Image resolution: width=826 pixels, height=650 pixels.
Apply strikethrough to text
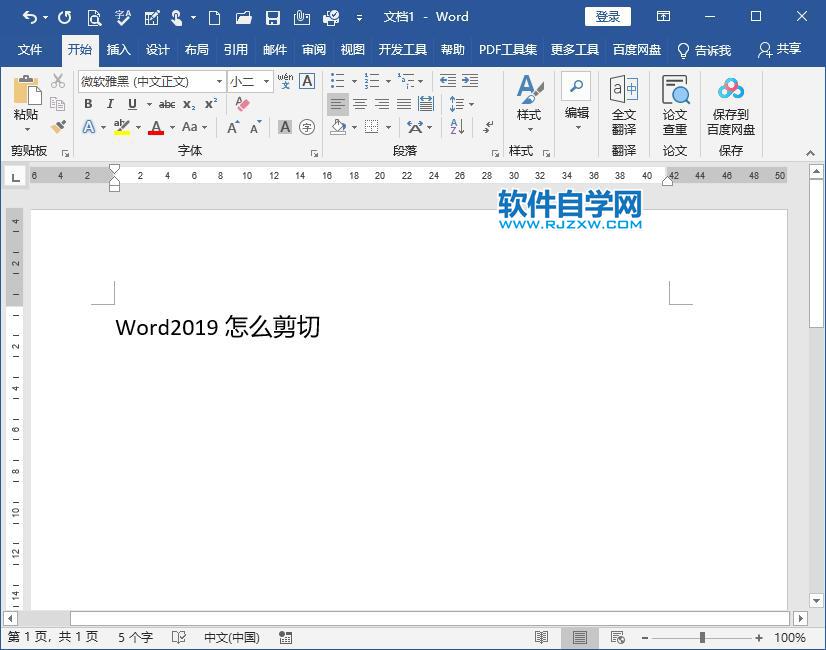(167, 103)
